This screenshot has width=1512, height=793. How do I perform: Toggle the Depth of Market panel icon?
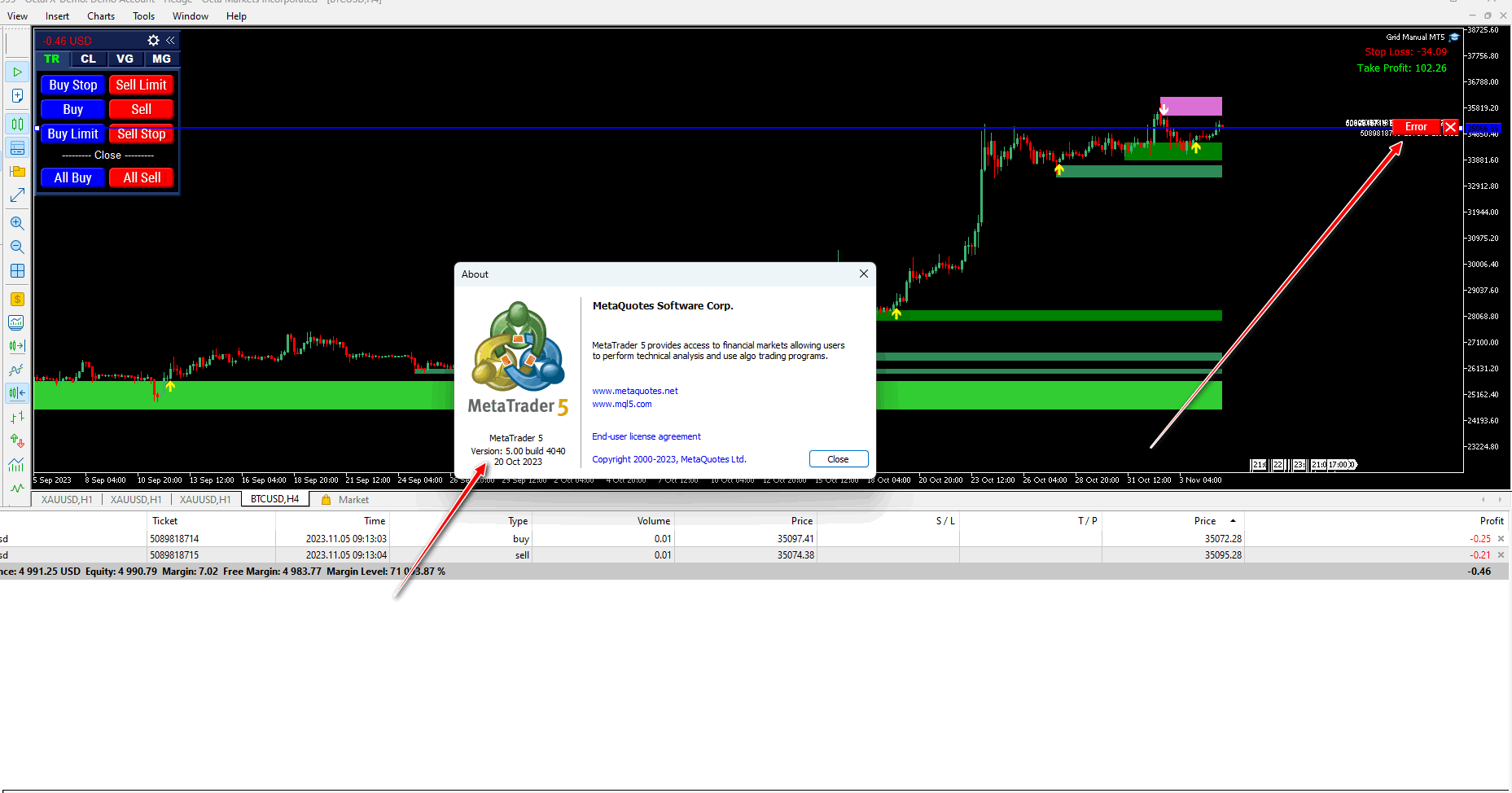[17, 147]
